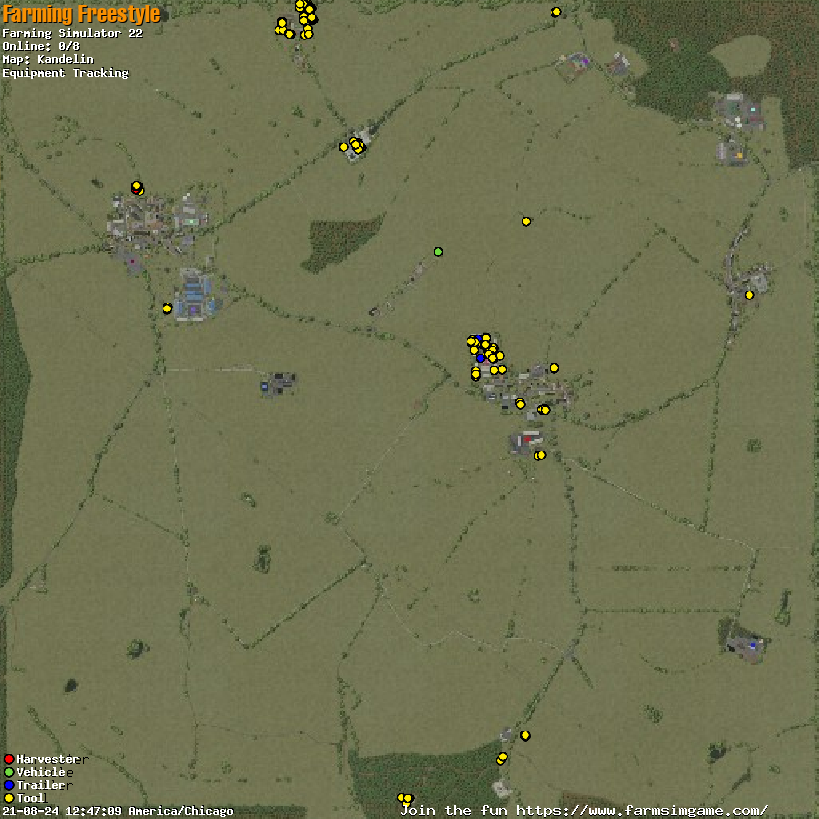The image size is (819, 819).
Task: Select the blue Trailer legend dot
Action: (9, 785)
